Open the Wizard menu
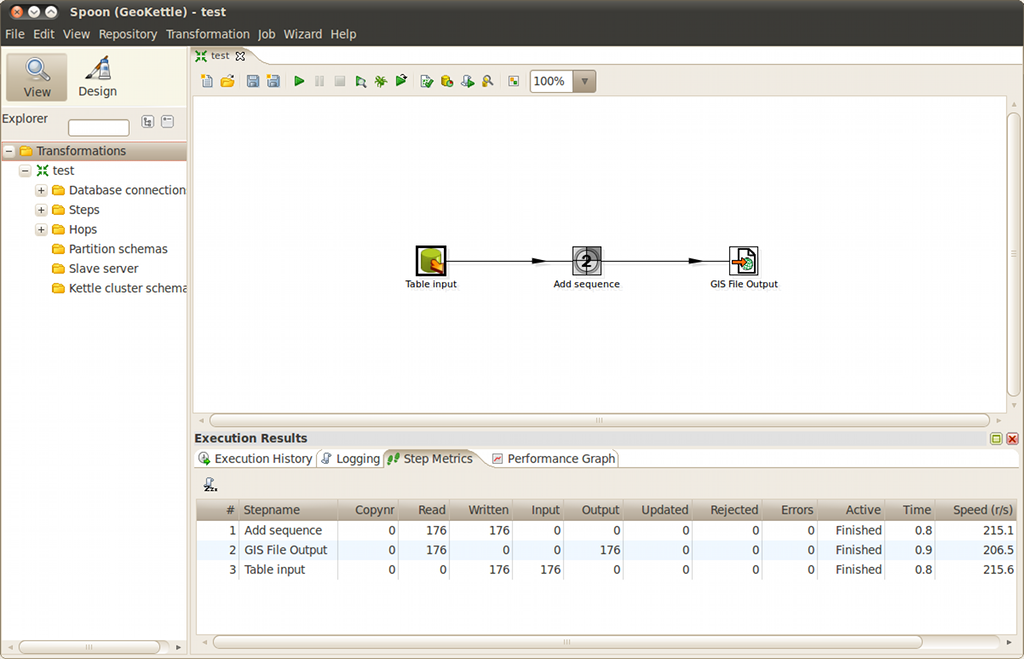This screenshot has width=1024, height=659. click(302, 34)
